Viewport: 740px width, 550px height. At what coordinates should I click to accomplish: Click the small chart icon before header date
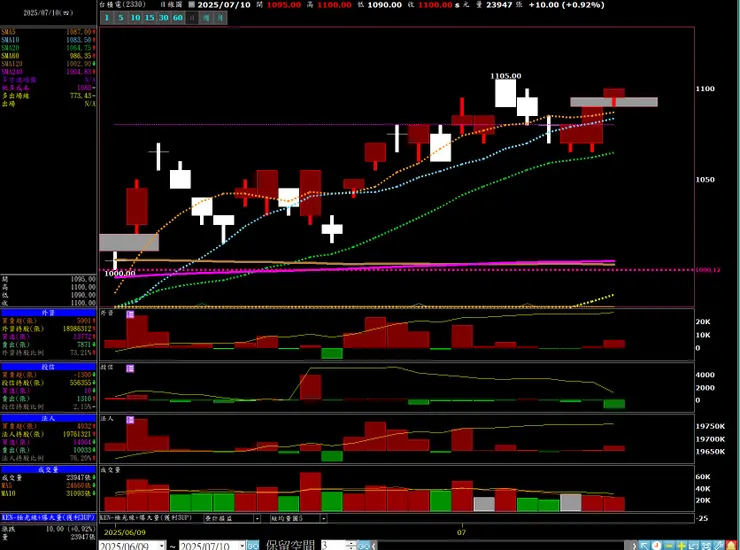coord(191,5)
